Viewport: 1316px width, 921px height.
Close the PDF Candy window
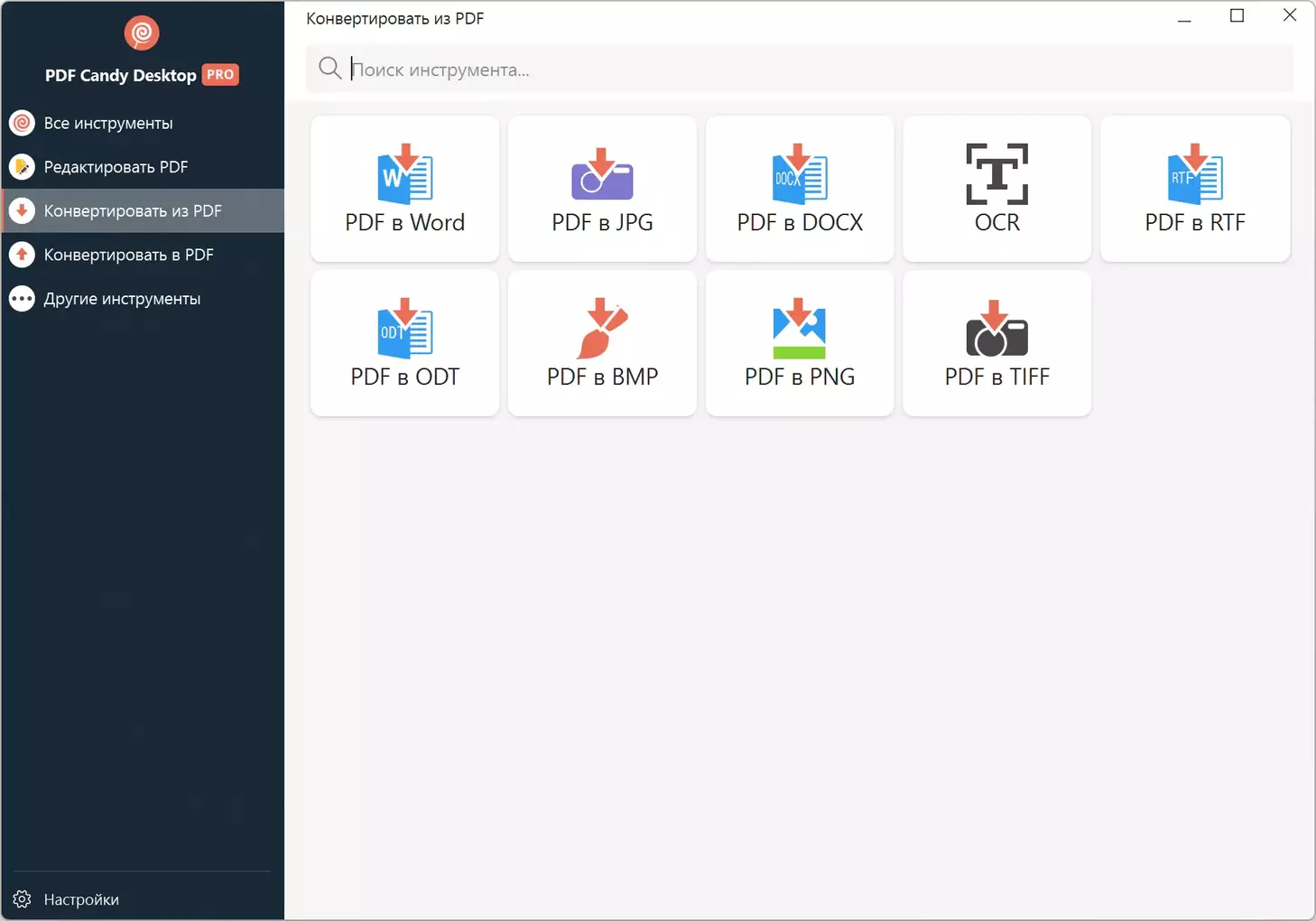(x=1290, y=15)
